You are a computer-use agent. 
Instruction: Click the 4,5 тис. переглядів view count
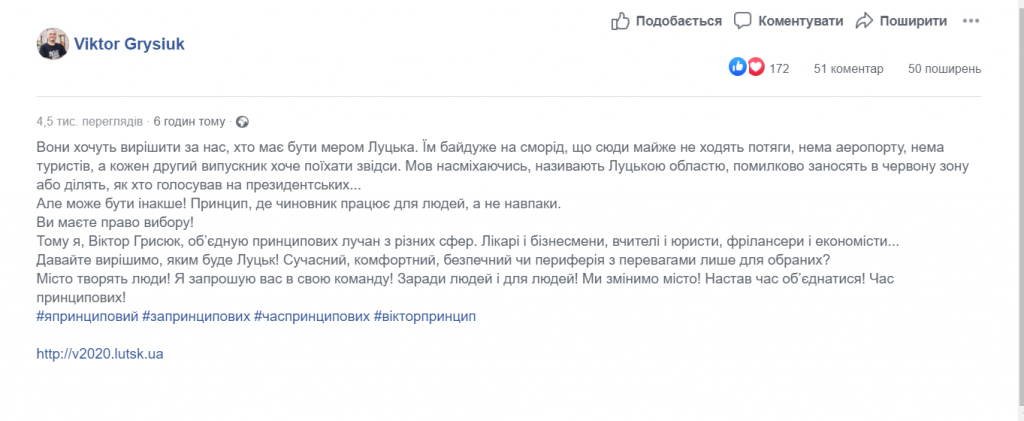point(89,122)
